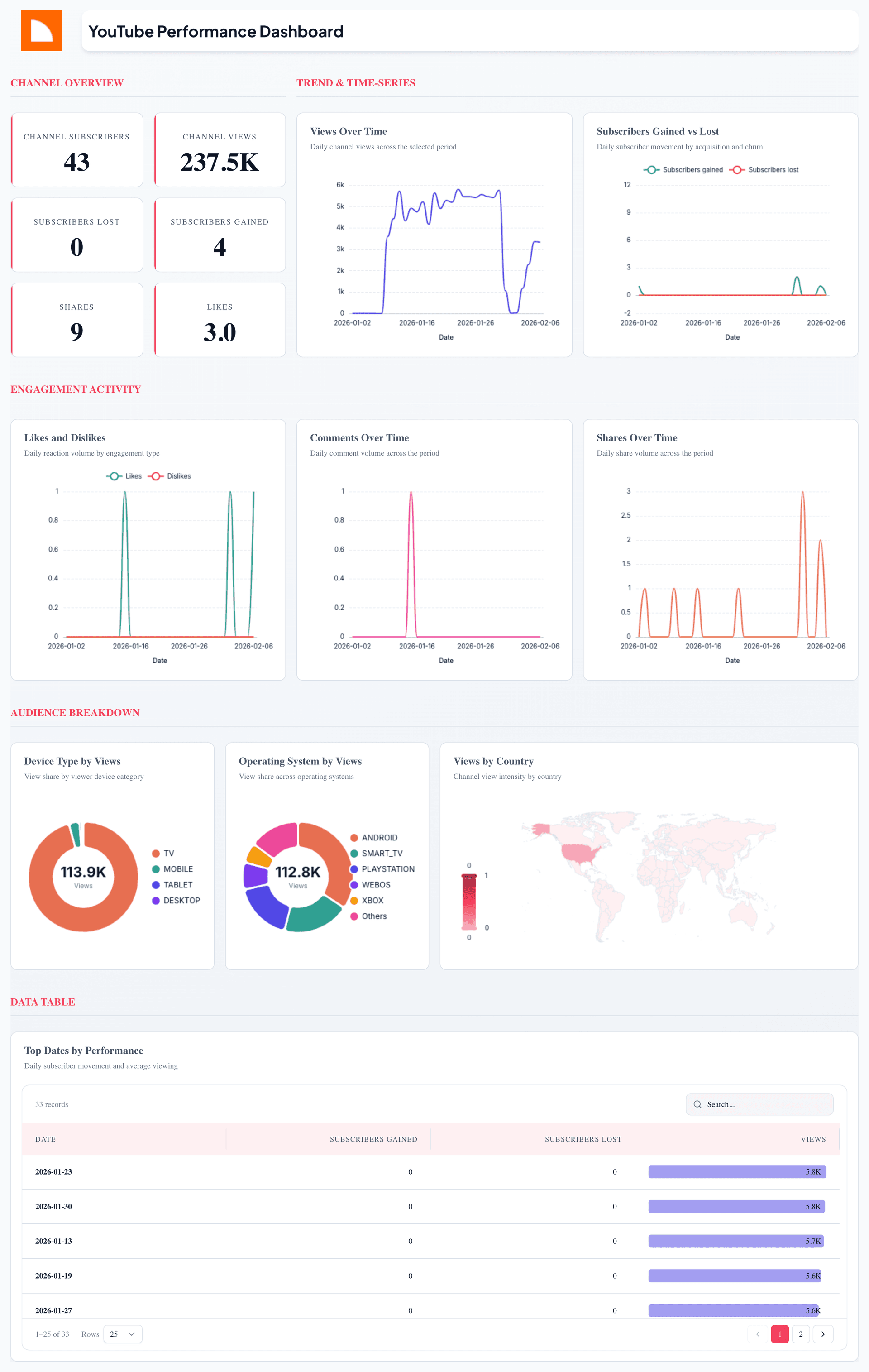The height and width of the screenshot is (1372, 869).
Task: Click the 2026-01-23 date cell
Action: point(53,1171)
